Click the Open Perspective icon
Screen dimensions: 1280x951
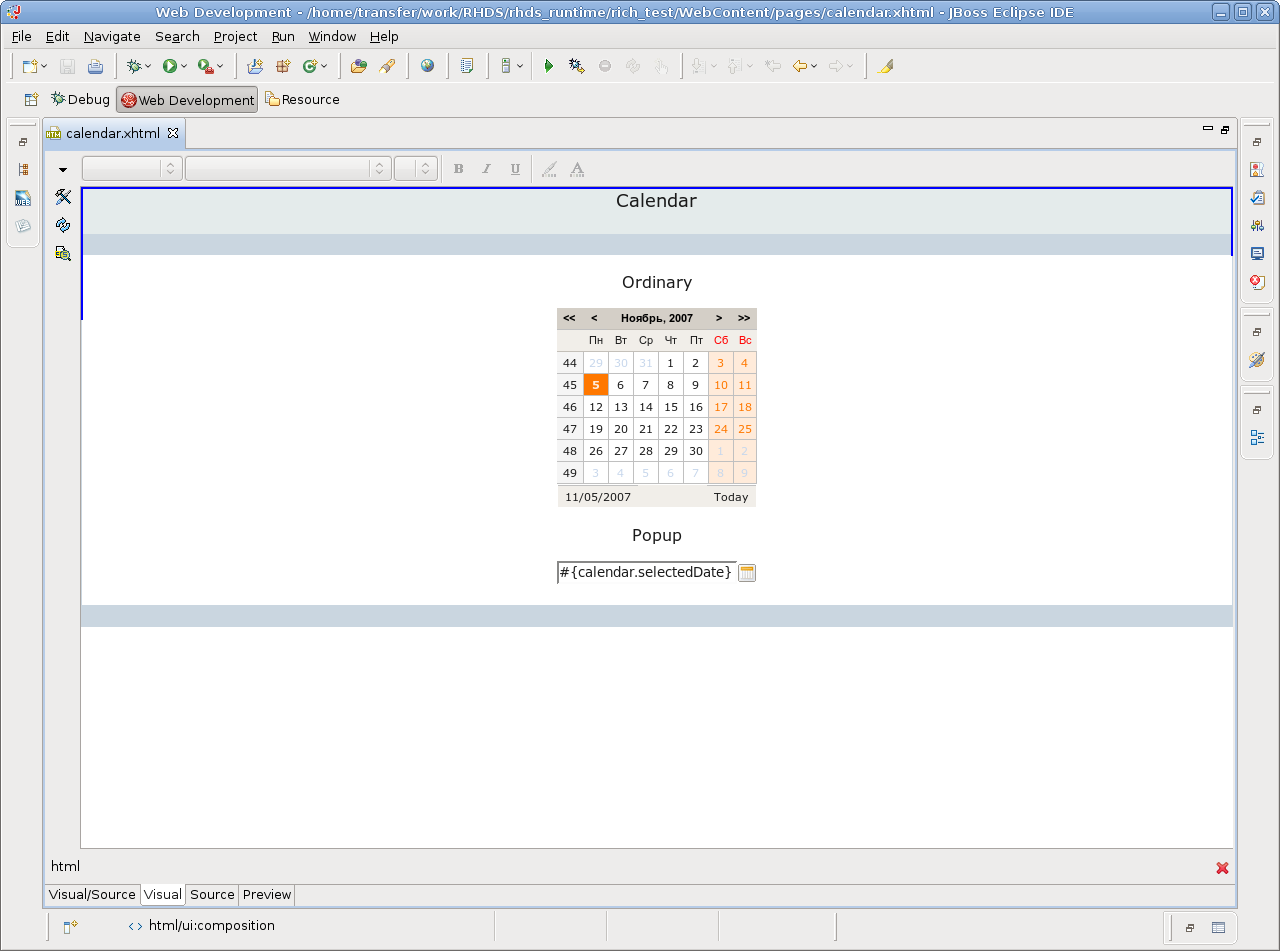[x=31, y=99]
